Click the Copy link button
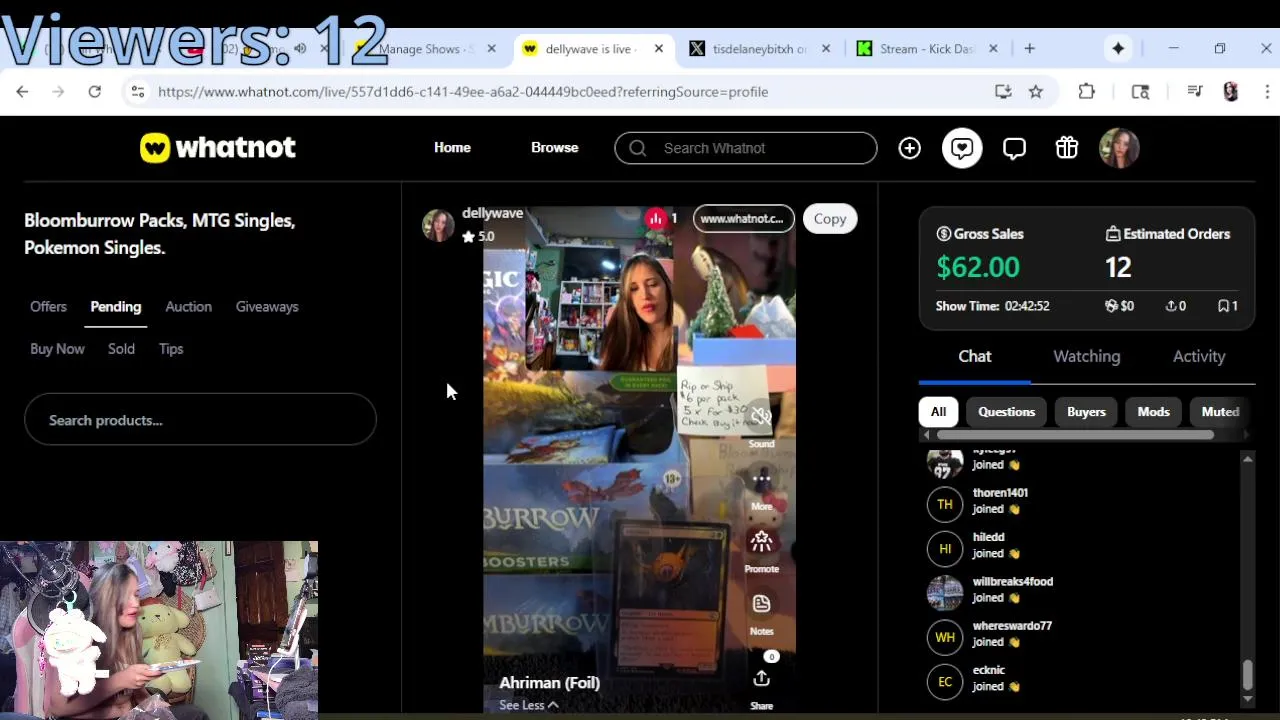 click(829, 219)
